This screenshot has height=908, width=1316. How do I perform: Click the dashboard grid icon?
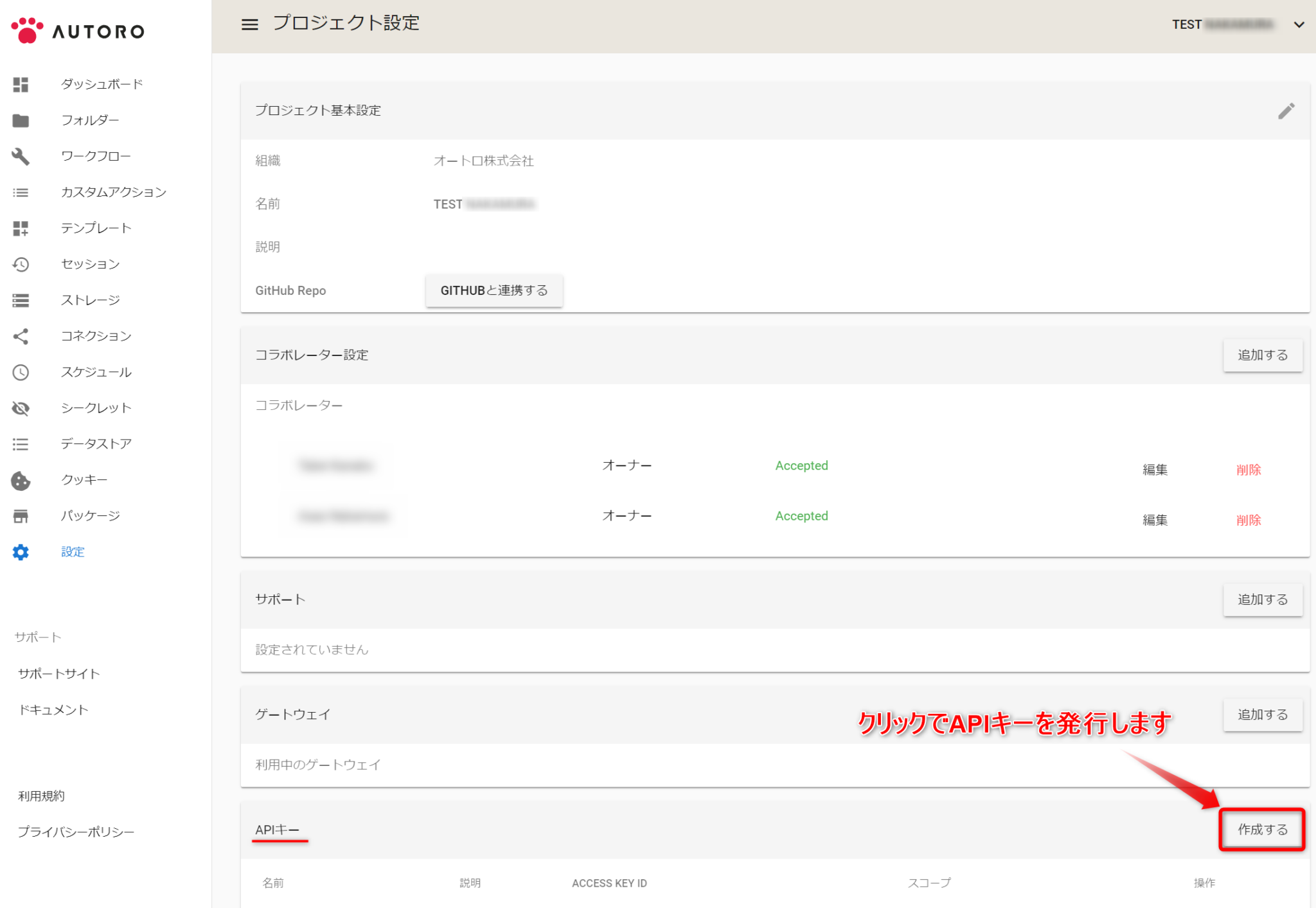(21, 84)
